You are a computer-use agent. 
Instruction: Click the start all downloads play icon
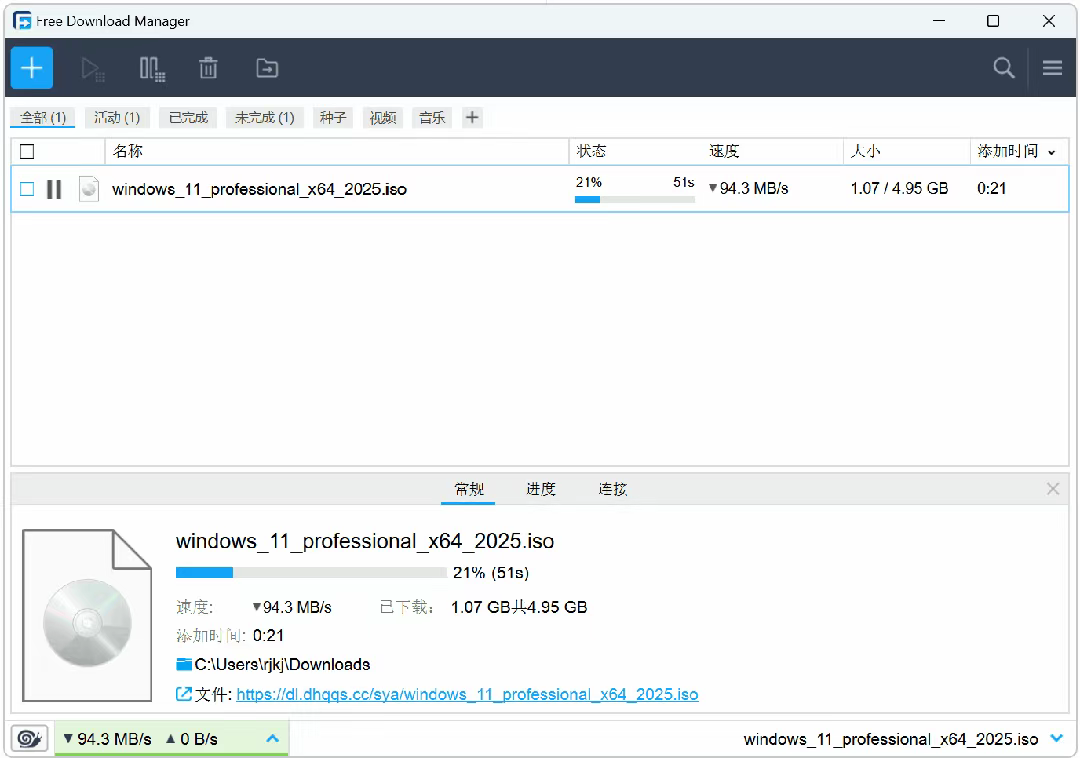(92, 69)
